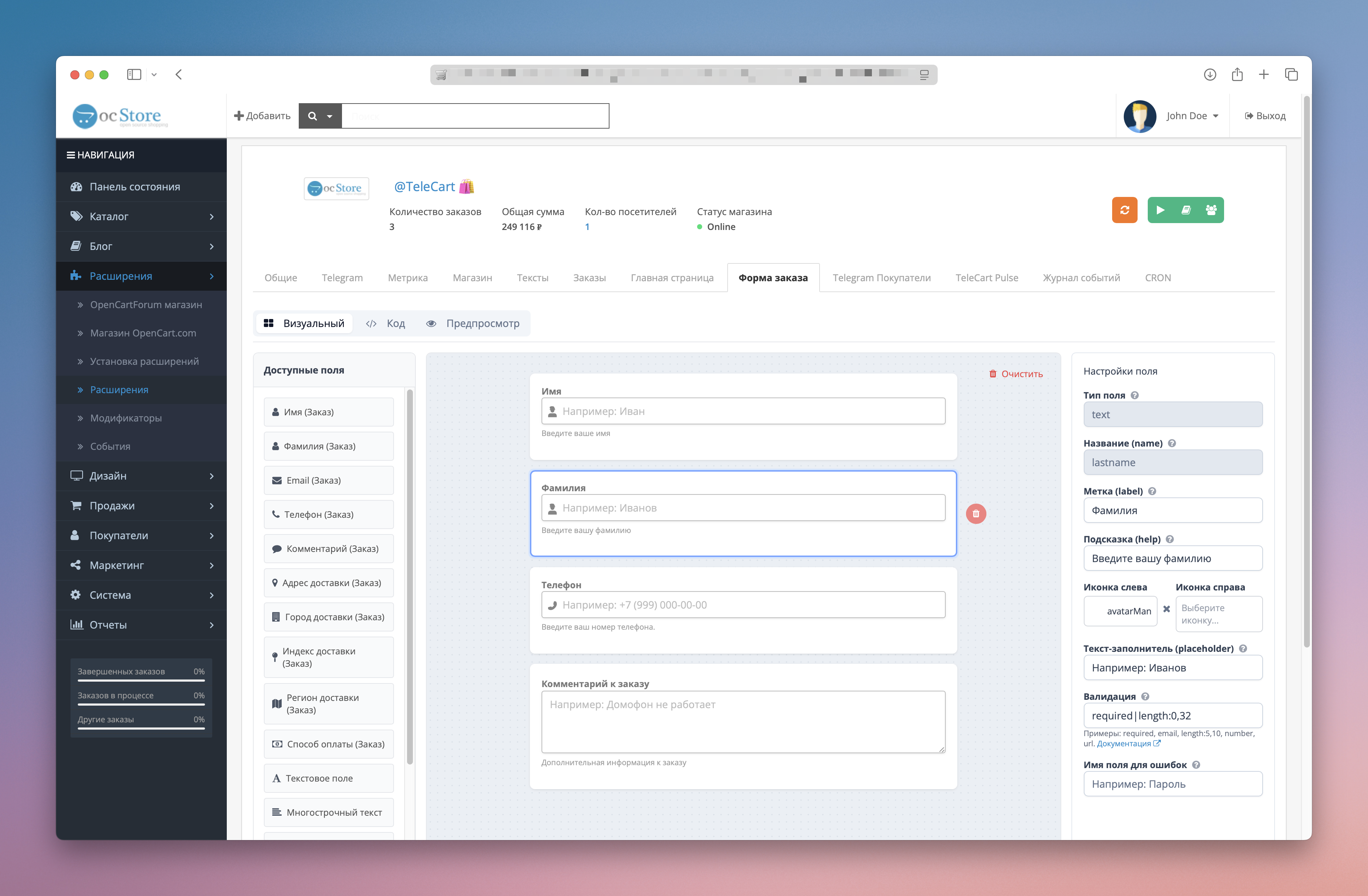This screenshot has width=1368, height=896.
Task: Open the Telegram Покупатели tab
Action: [881, 278]
